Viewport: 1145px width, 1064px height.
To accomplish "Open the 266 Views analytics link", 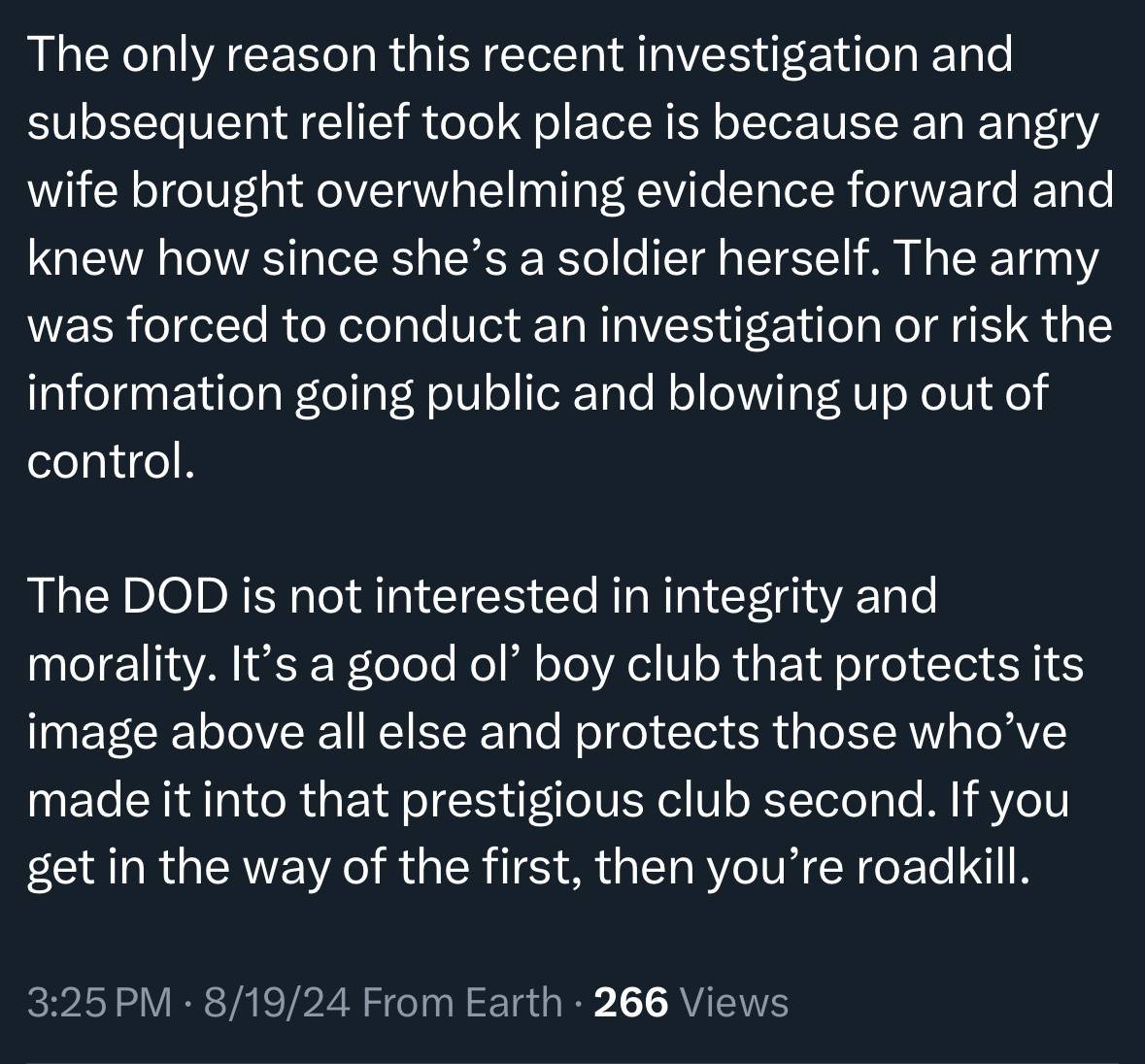I will click(690, 1002).
